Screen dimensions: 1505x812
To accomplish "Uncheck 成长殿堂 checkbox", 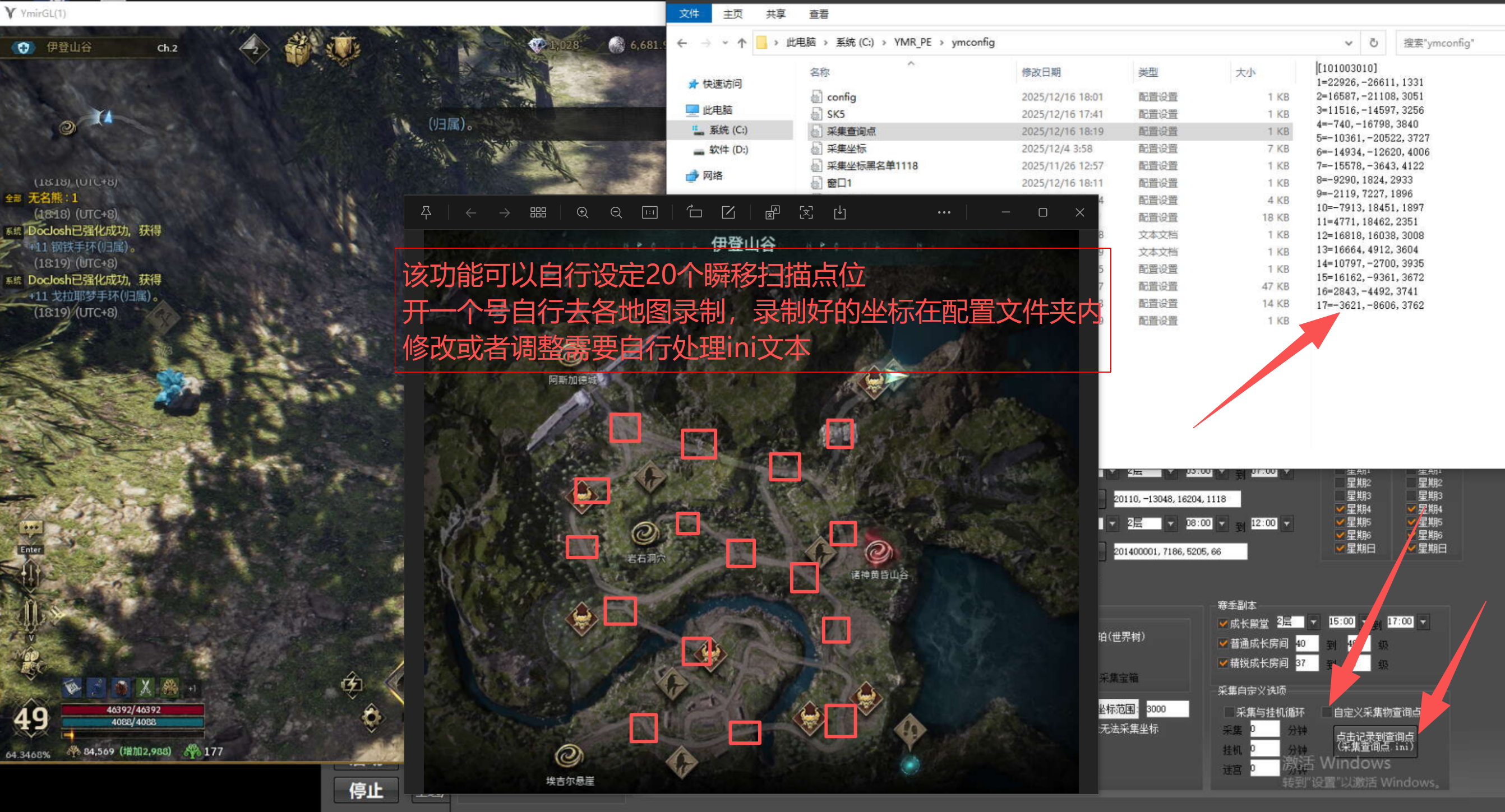I will tap(1223, 624).
